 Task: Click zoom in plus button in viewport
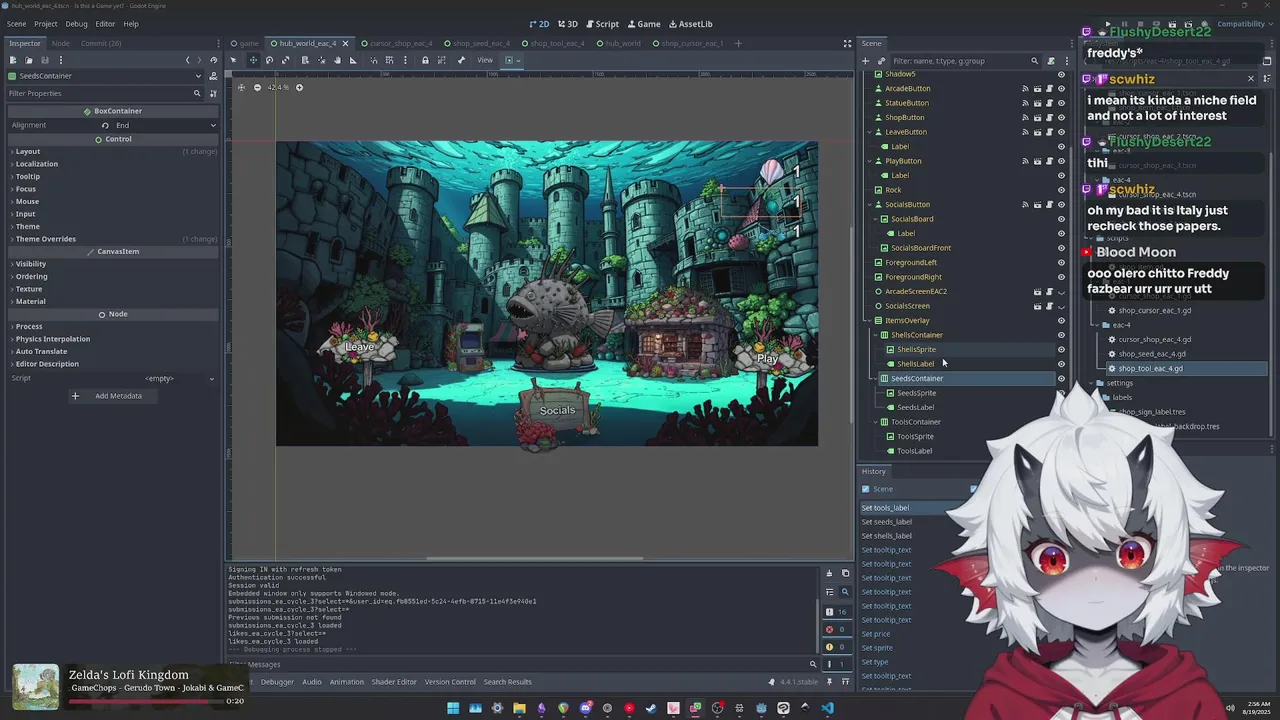pyautogui.click(x=298, y=87)
